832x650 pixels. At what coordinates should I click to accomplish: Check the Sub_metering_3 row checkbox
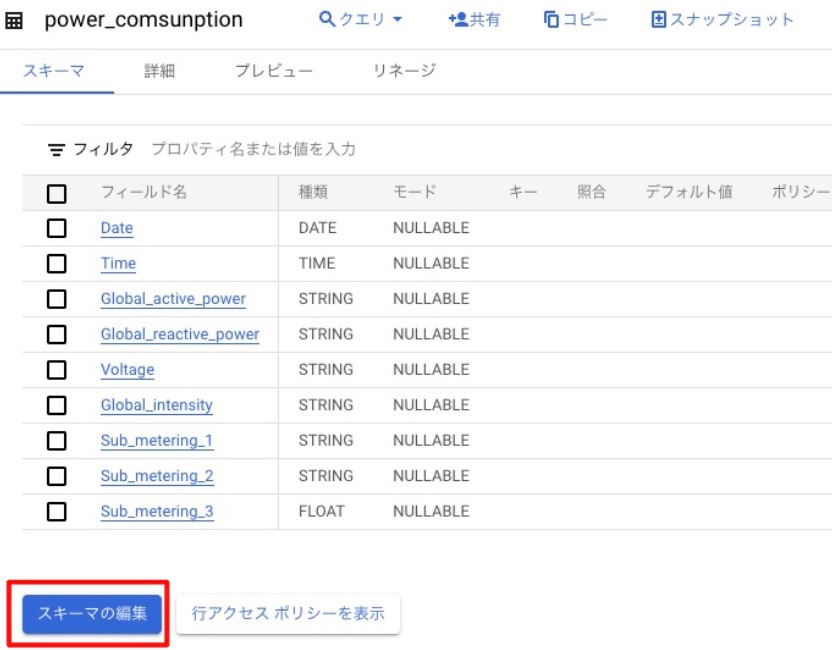tap(57, 512)
